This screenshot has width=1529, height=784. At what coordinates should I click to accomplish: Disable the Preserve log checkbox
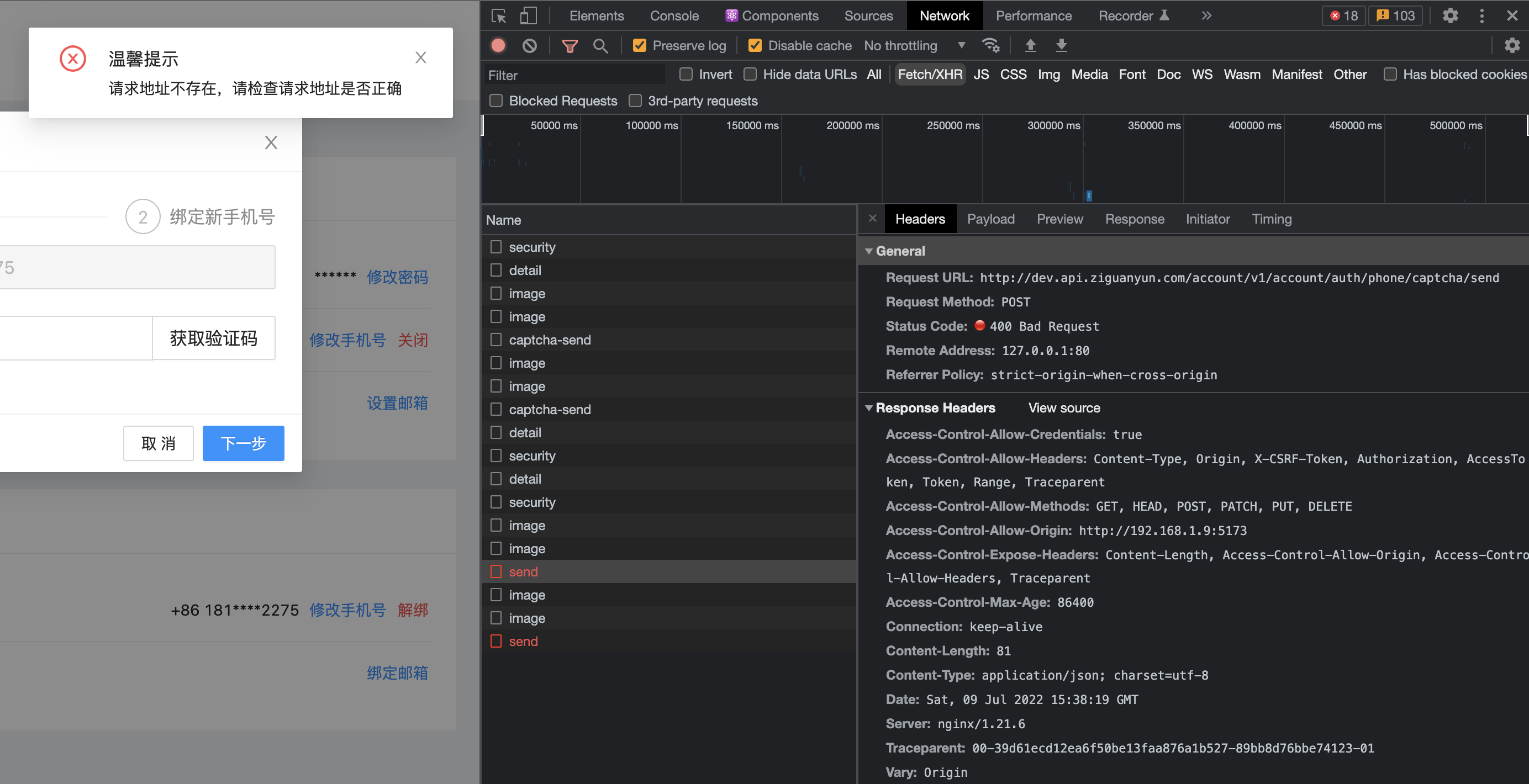[x=639, y=45]
